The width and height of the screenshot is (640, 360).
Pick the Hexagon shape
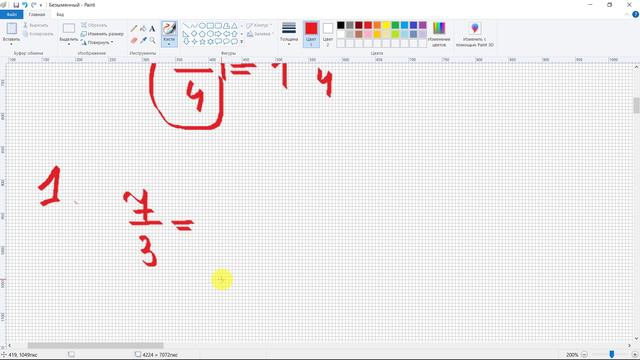[210, 34]
